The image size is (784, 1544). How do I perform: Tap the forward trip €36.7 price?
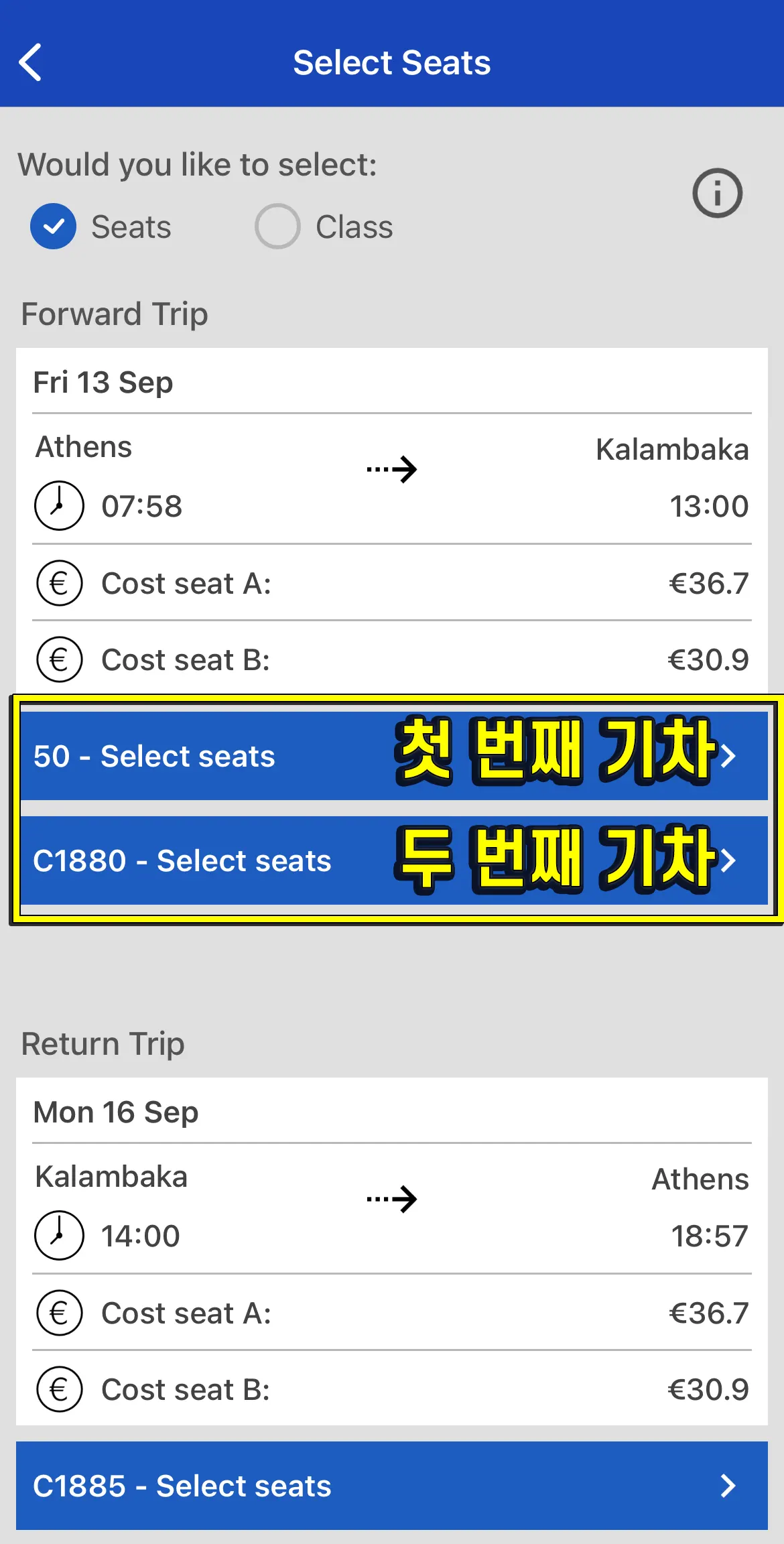tap(708, 583)
